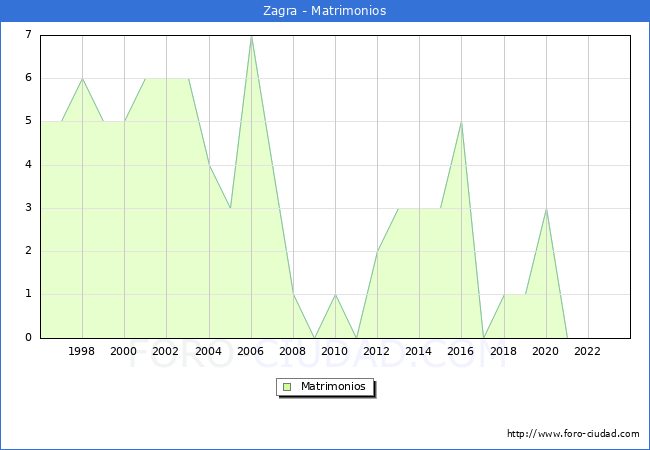Image resolution: width=650 pixels, height=450 pixels.
Task: Click the 2016 peak data point at 5
Action: tap(461, 122)
